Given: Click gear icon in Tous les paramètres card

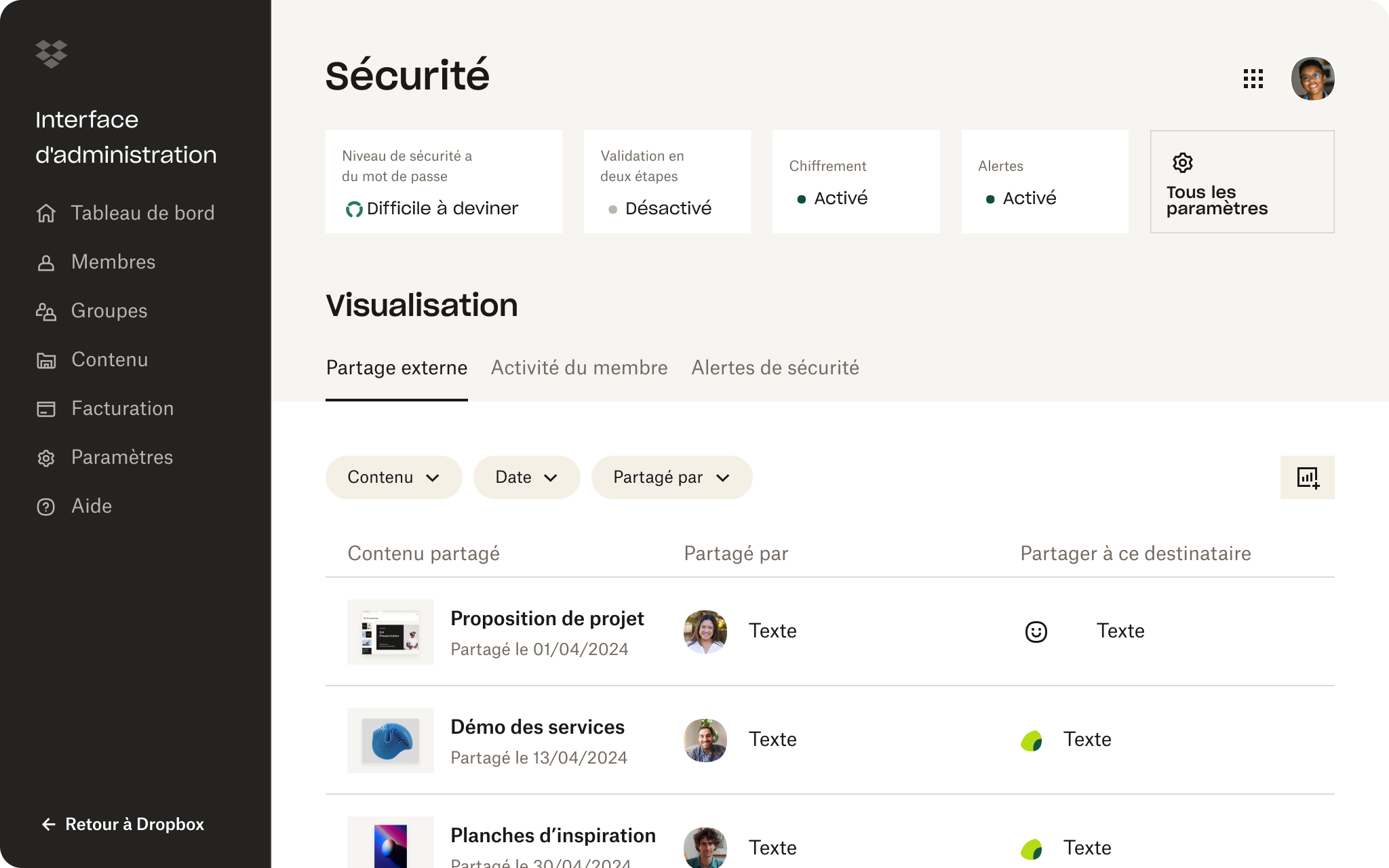Looking at the screenshot, I should click(x=1183, y=163).
